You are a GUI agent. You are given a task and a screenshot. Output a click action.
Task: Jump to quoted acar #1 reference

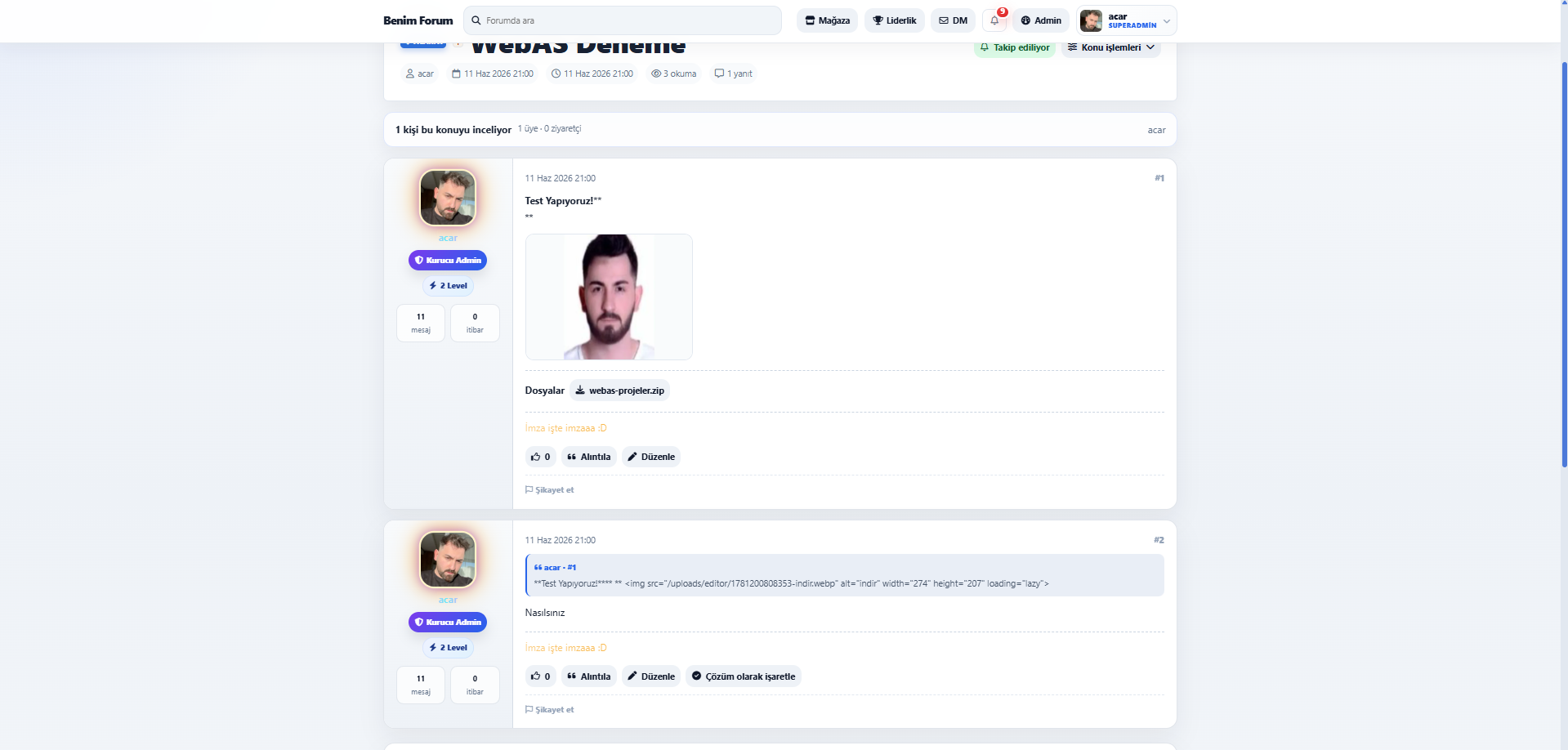click(556, 567)
